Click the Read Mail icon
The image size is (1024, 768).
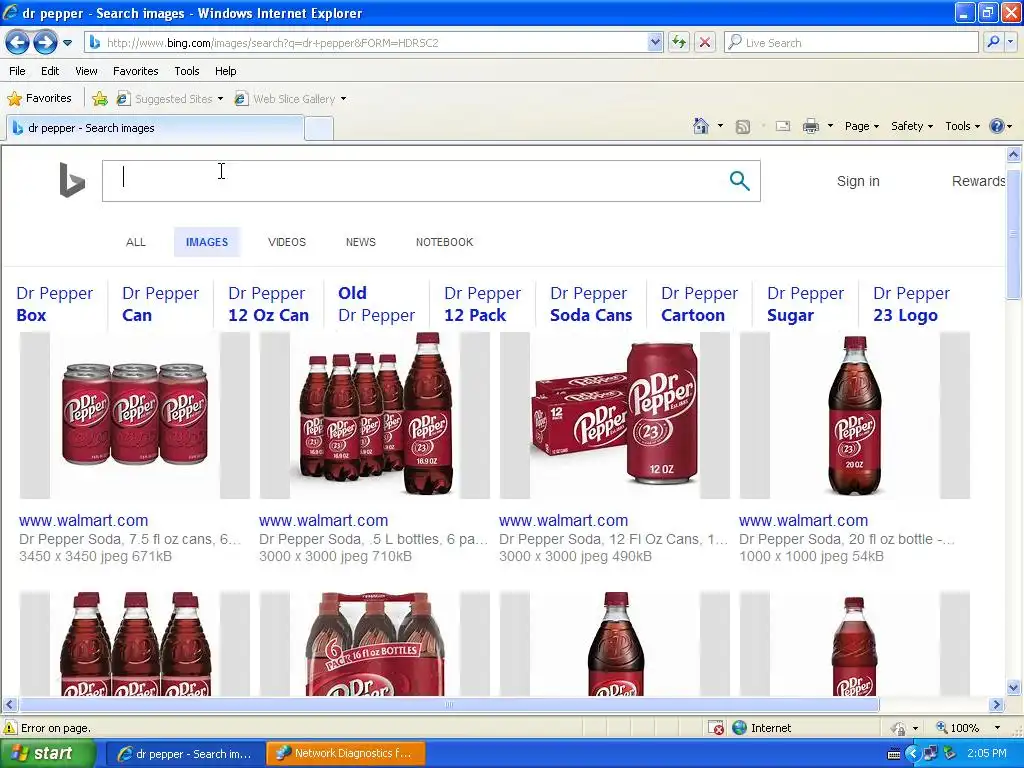pos(783,126)
